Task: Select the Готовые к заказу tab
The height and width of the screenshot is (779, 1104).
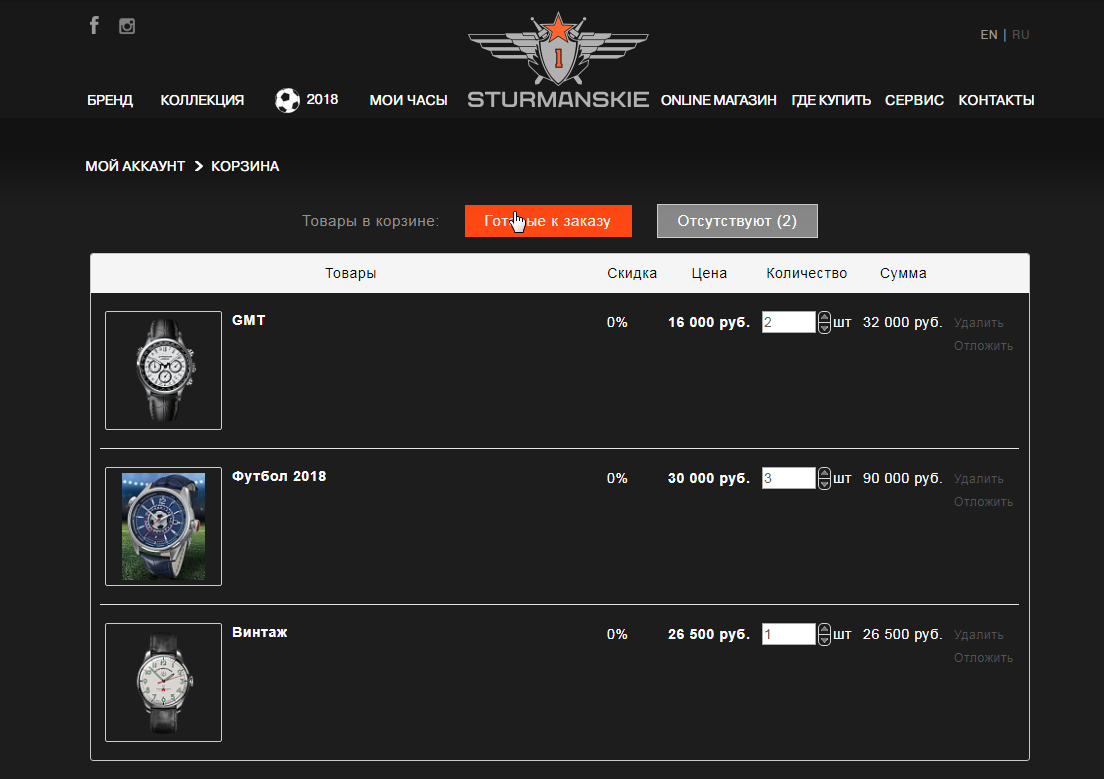Action: (x=548, y=221)
